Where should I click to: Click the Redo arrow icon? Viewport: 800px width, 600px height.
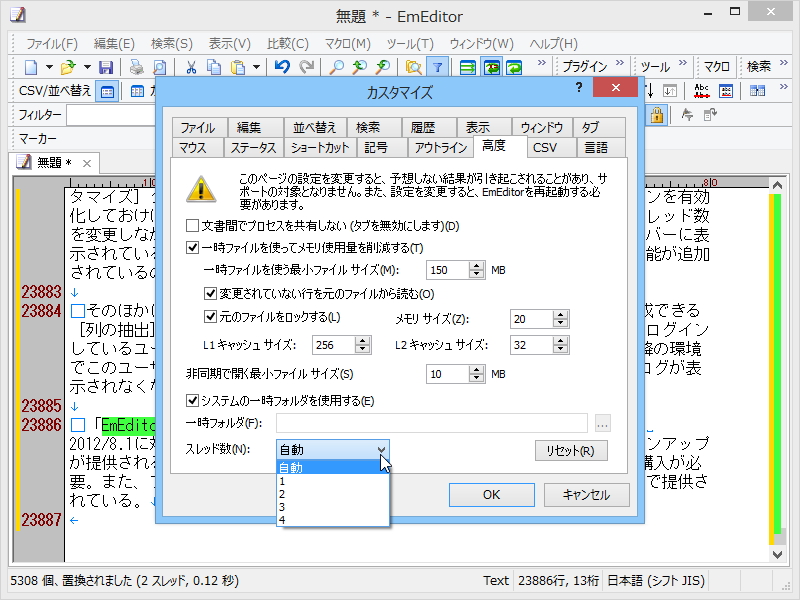tap(306, 67)
